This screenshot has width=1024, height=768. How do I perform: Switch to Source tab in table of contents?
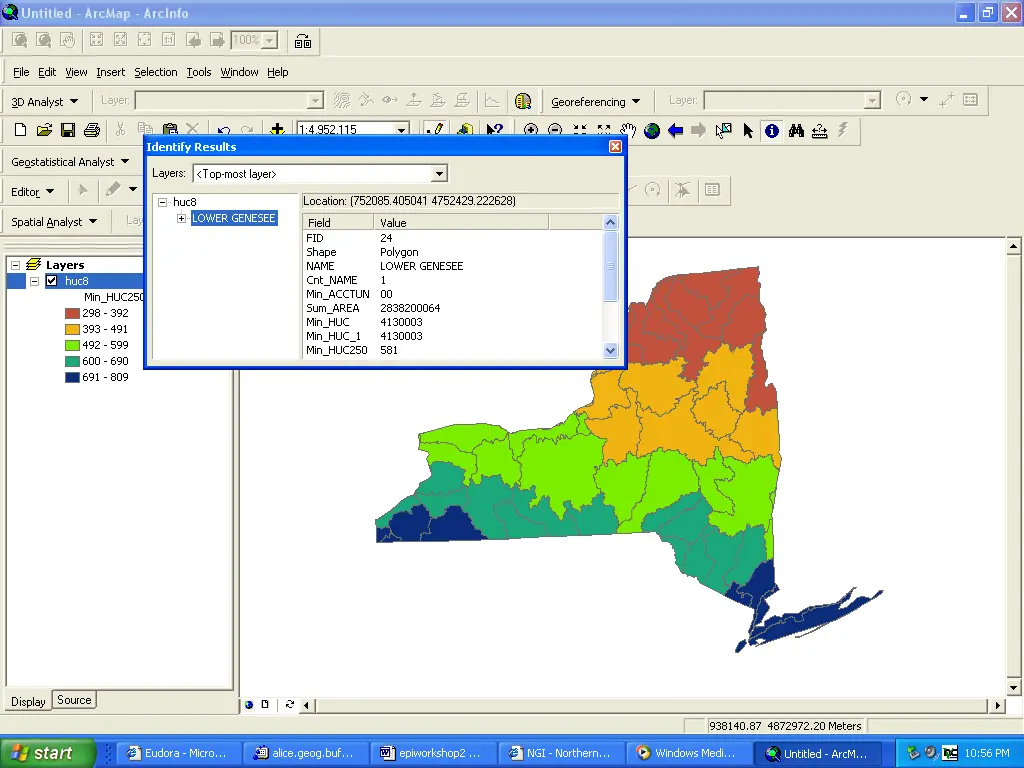[x=74, y=700]
